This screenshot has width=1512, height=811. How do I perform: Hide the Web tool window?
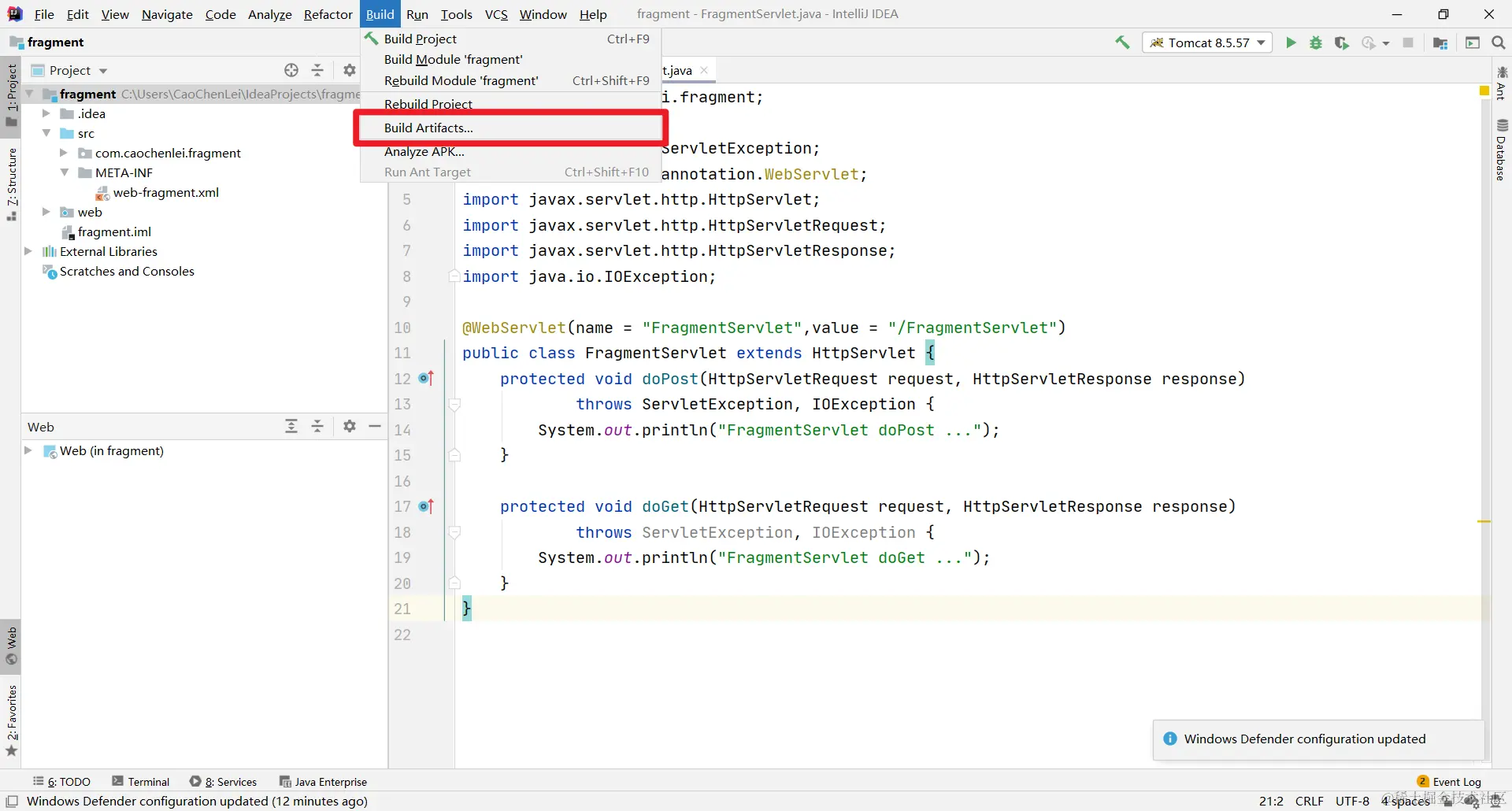(x=375, y=426)
